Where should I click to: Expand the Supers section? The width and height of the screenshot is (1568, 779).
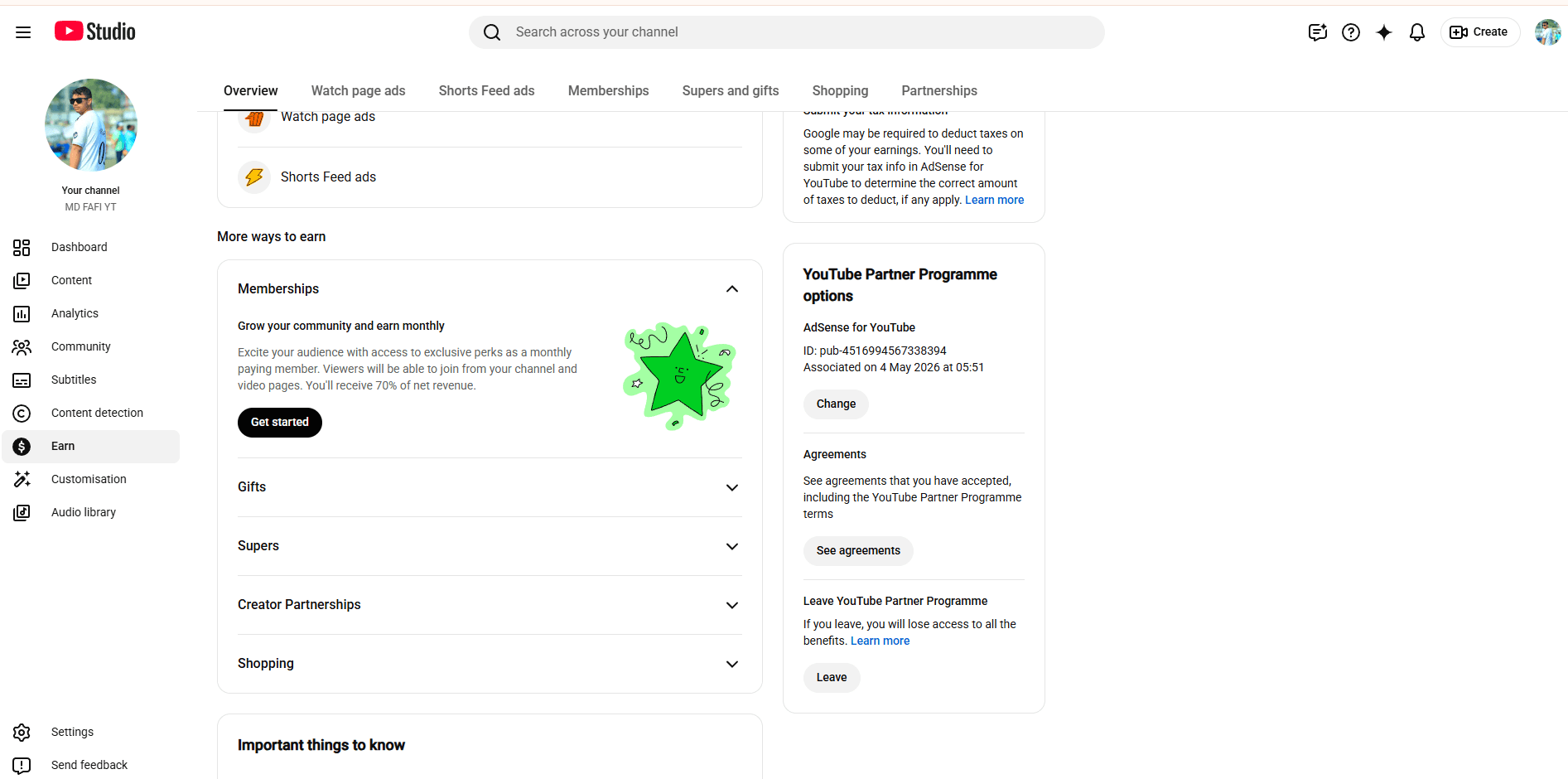[x=732, y=547]
